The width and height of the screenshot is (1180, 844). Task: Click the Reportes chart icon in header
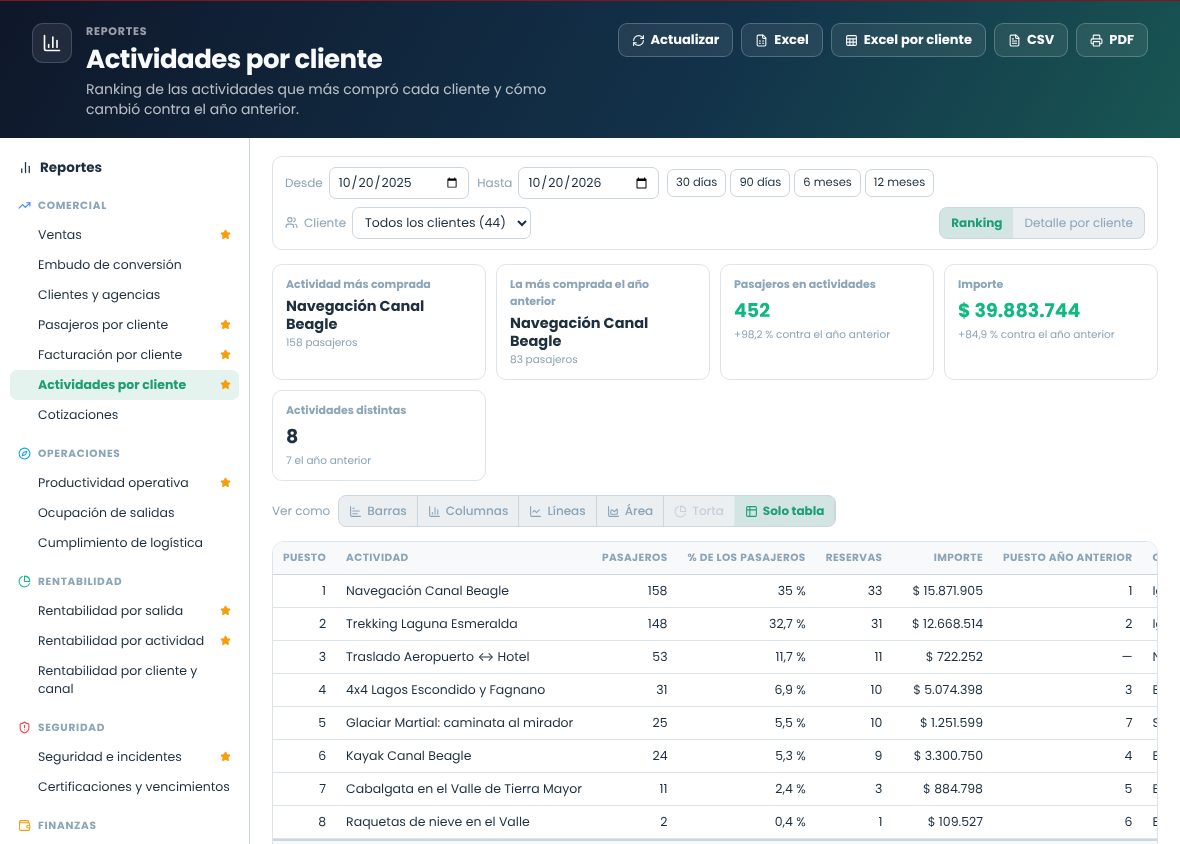point(52,43)
